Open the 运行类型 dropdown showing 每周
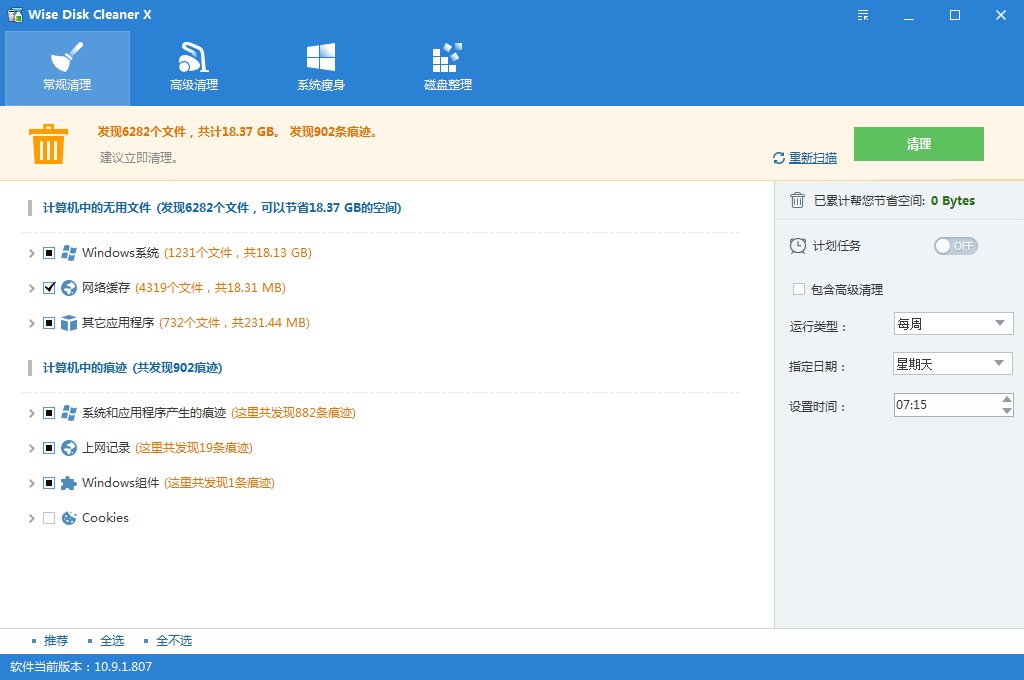Viewport: 1024px width, 680px height. coord(951,323)
